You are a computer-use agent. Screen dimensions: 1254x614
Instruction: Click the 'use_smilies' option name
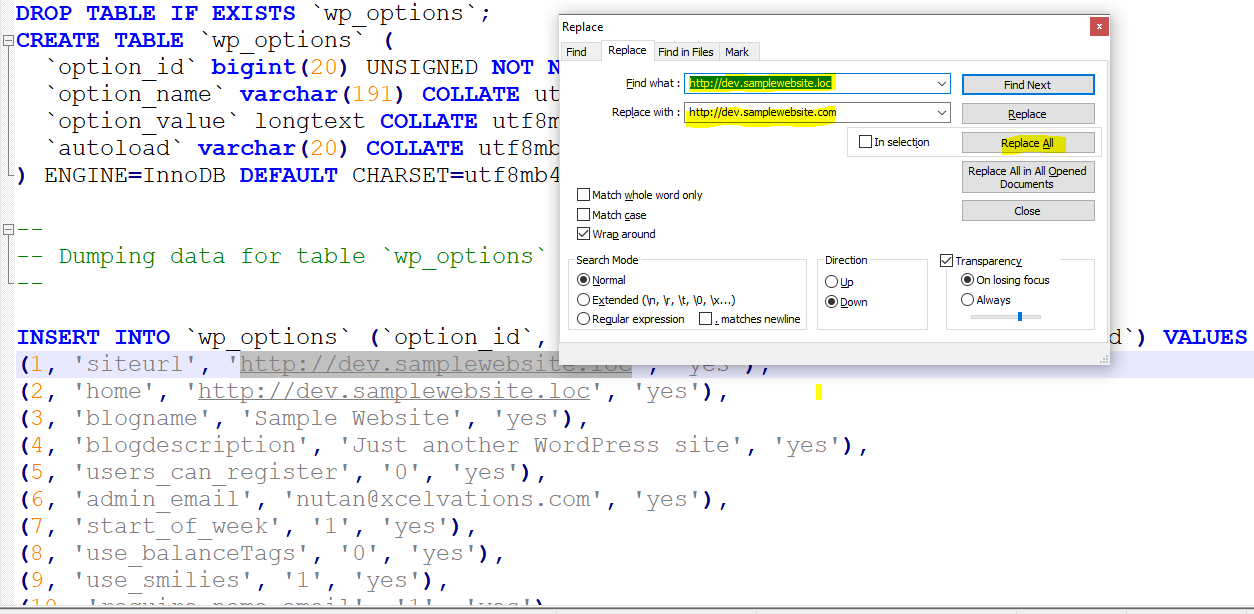click(x=163, y=580)
